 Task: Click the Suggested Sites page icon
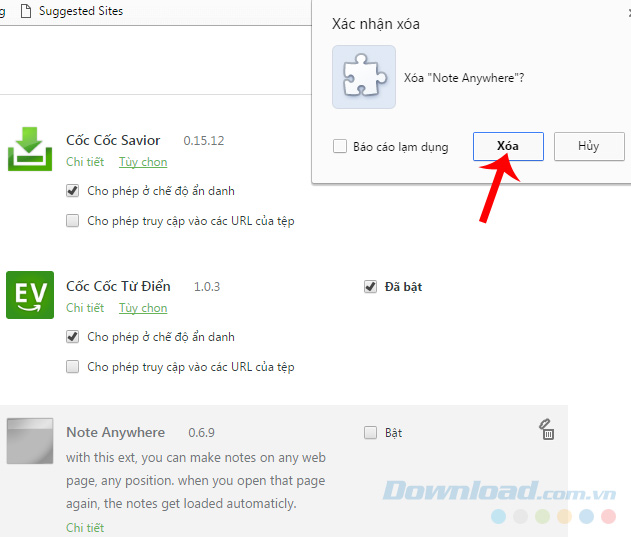pyautogui.click(x=26, y=11)
